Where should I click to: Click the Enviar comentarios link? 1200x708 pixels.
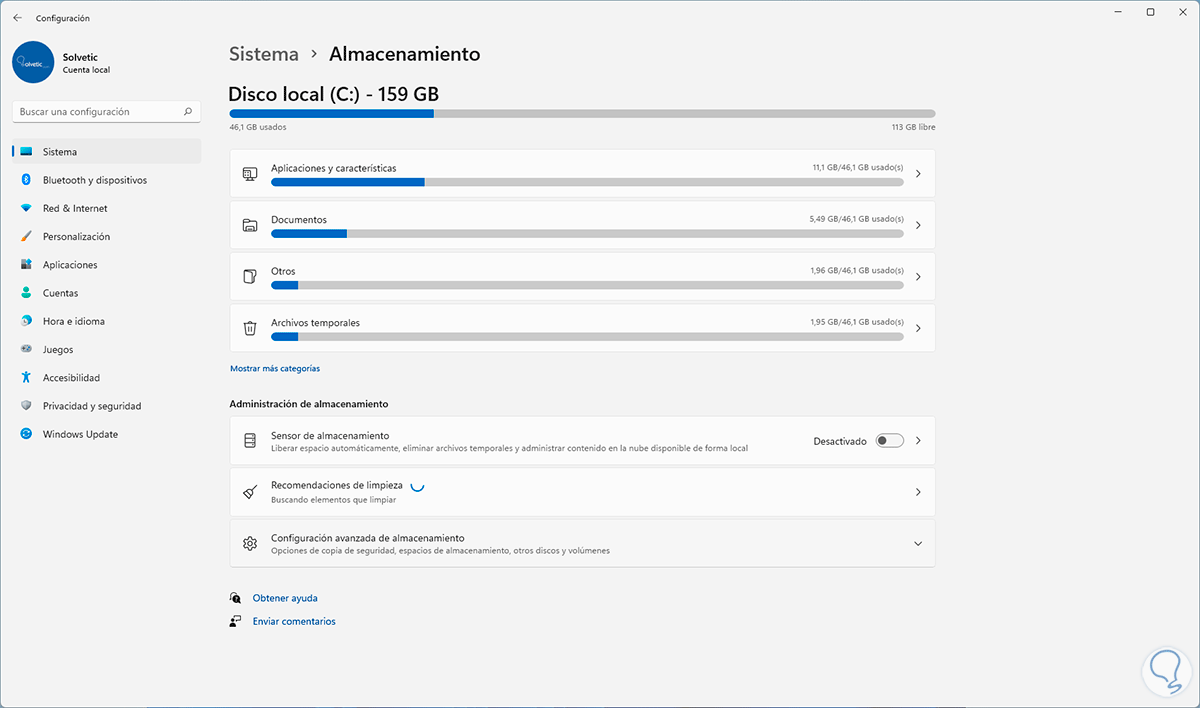(x=294, y=621)
